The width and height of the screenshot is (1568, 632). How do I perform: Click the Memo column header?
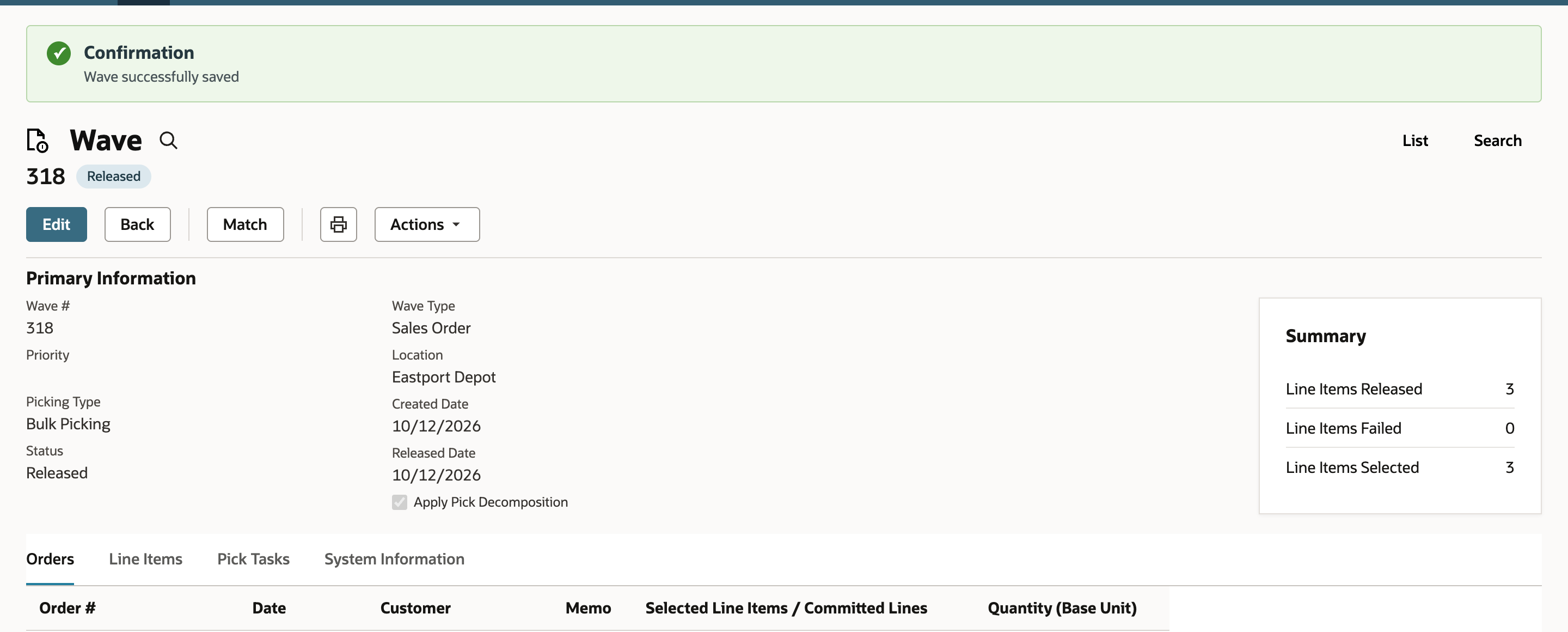588,607
